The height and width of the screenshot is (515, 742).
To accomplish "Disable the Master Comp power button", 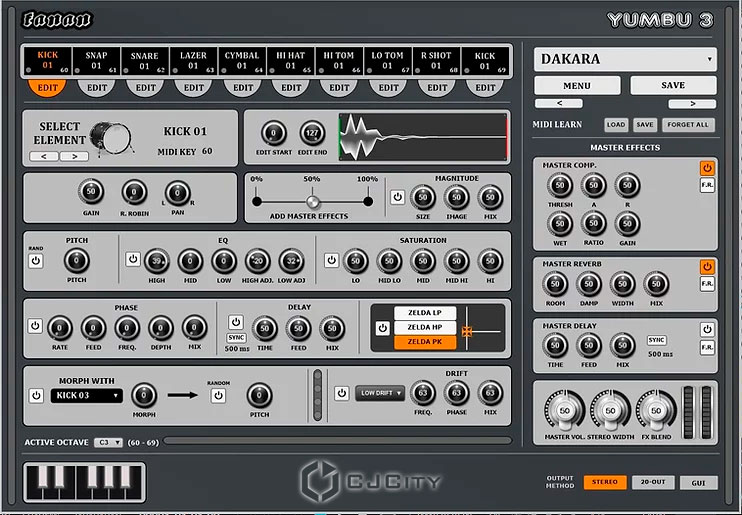I will 707,169.
